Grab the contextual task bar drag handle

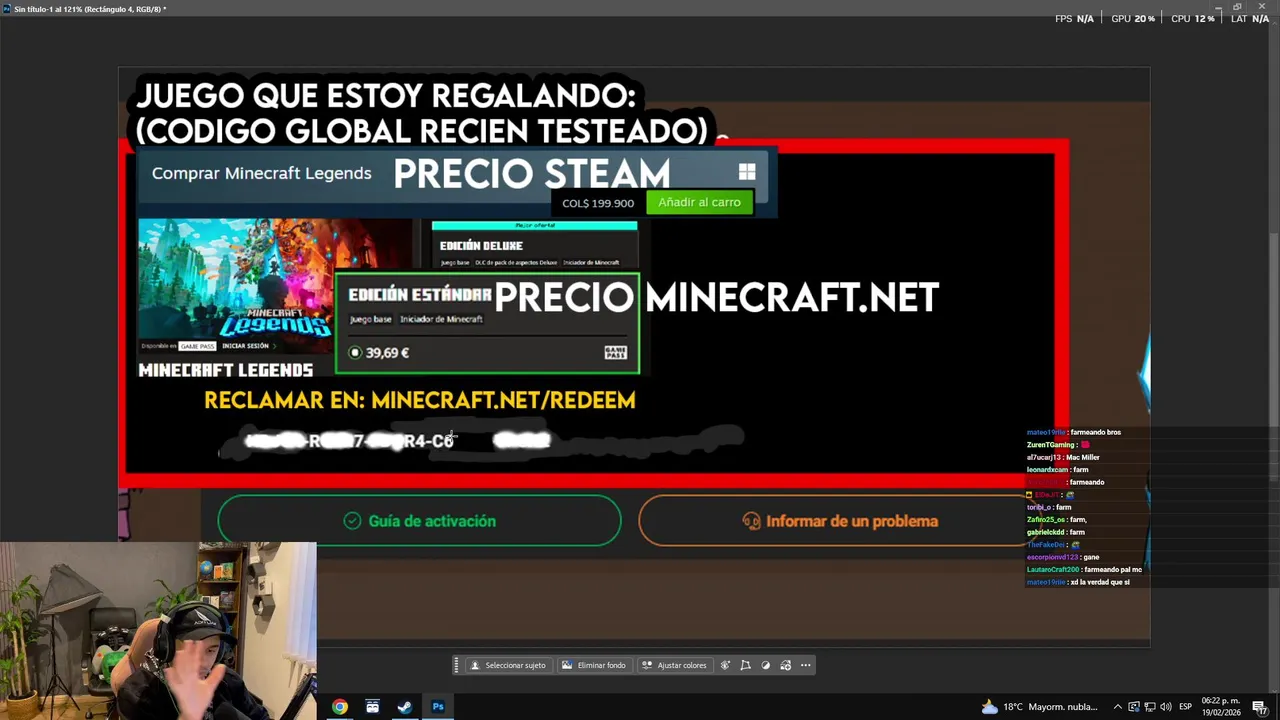[457, 665]
